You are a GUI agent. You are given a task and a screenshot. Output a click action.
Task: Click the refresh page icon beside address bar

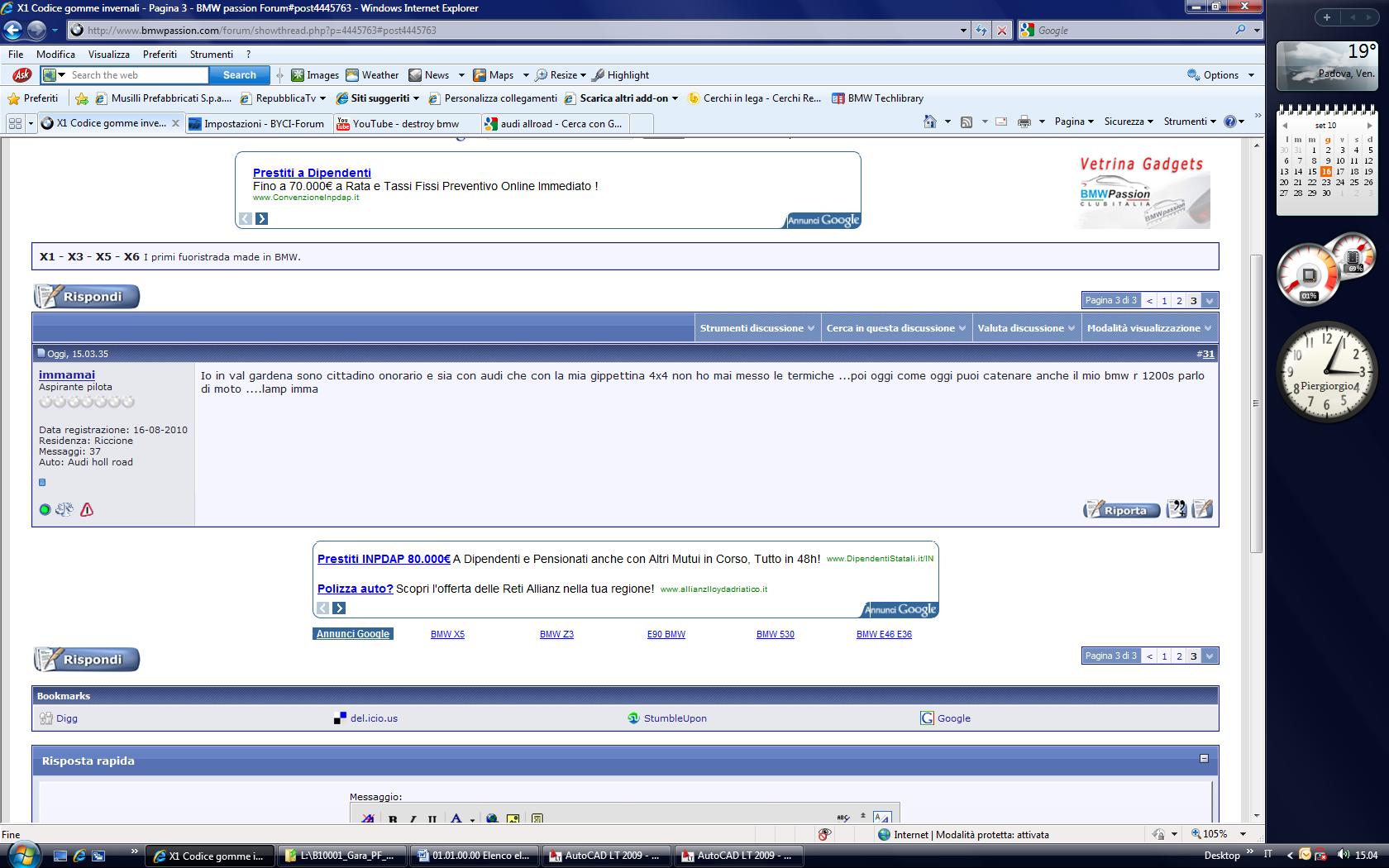coord(981,31)
